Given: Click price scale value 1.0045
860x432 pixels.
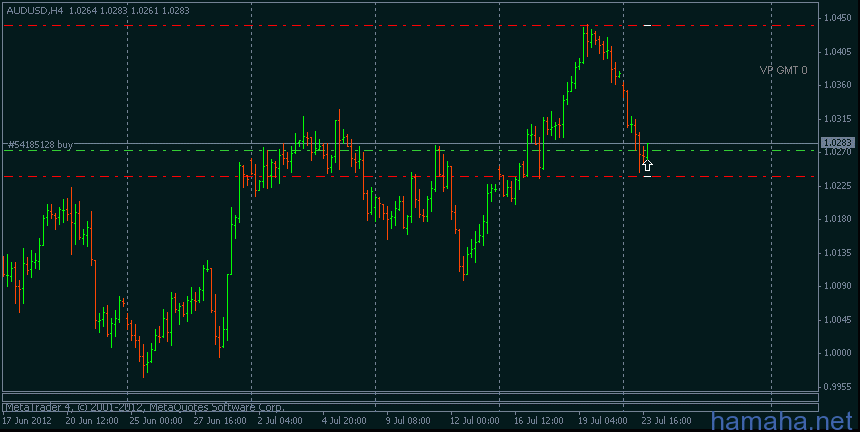Looking at the screenshot, I should 838,320.
